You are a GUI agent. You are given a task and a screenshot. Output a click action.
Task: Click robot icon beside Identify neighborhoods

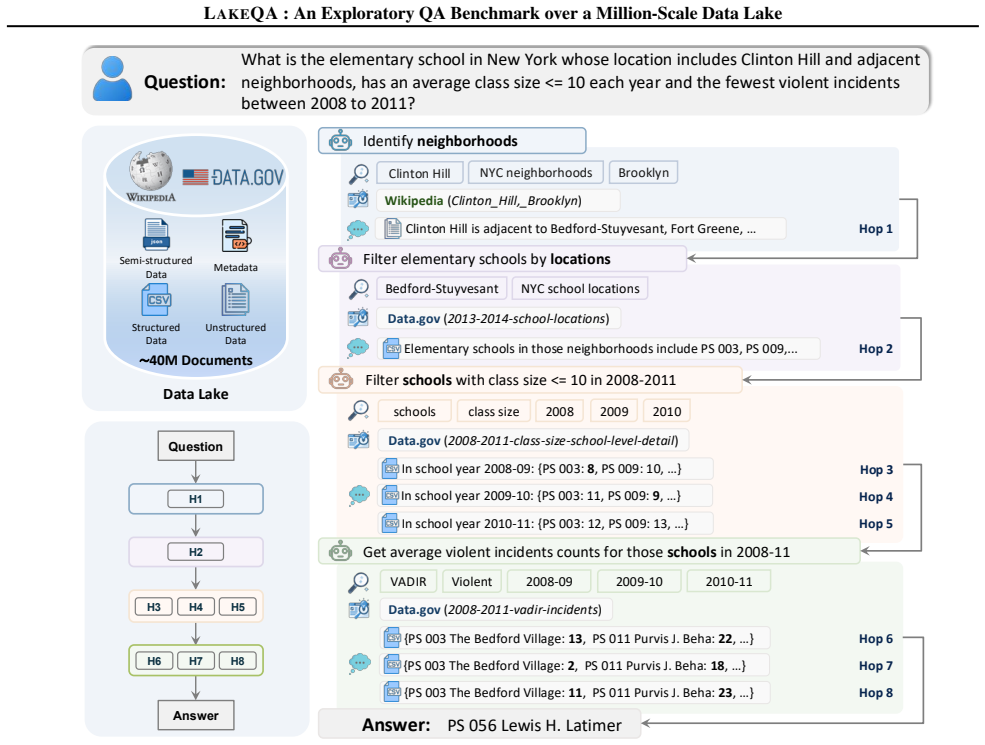click(340, 141)
